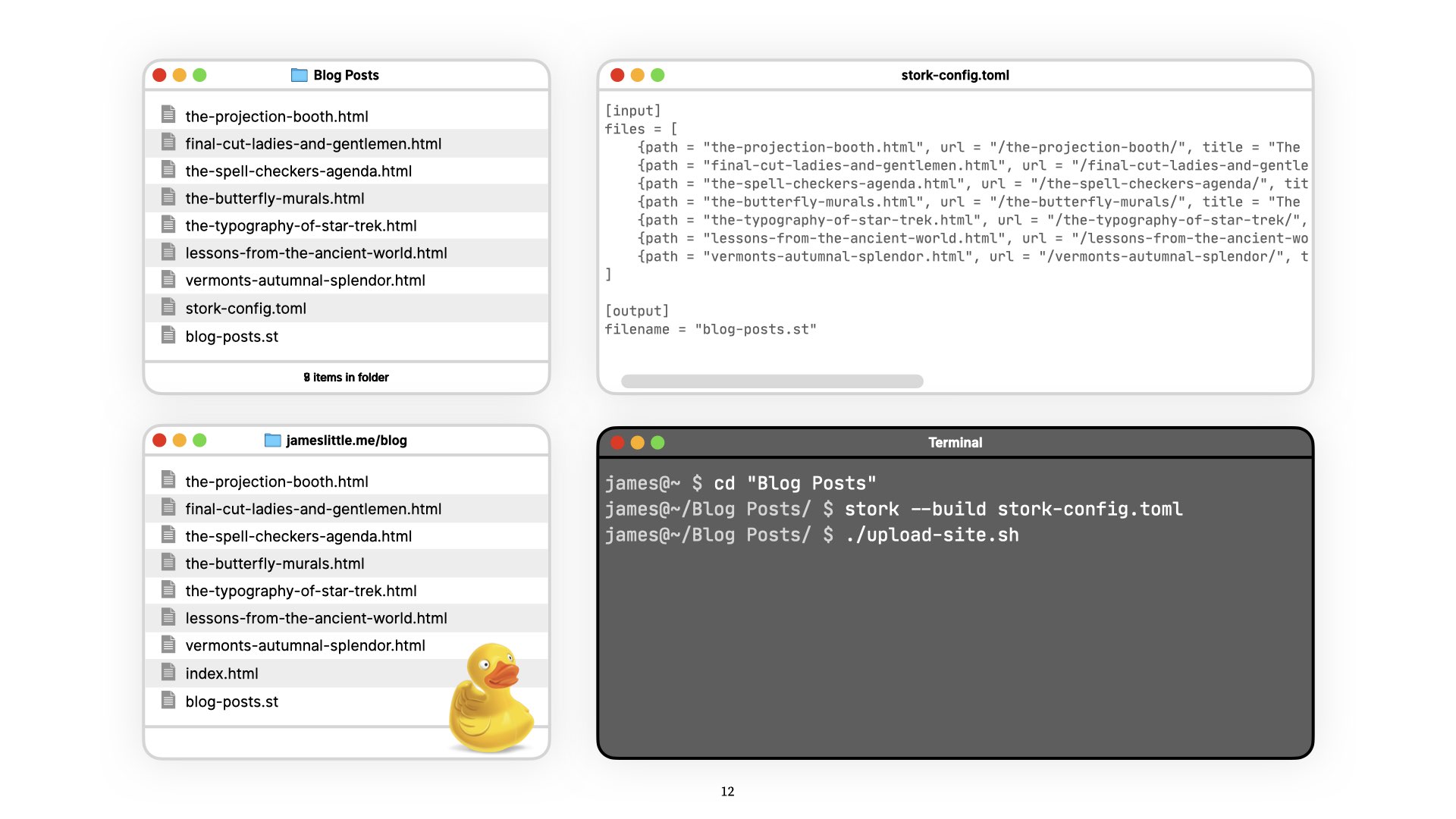The image size is (1456, 819).
Task: Click the vermonts-autumnal-splendor path line in config
Action: pos(973,256)
